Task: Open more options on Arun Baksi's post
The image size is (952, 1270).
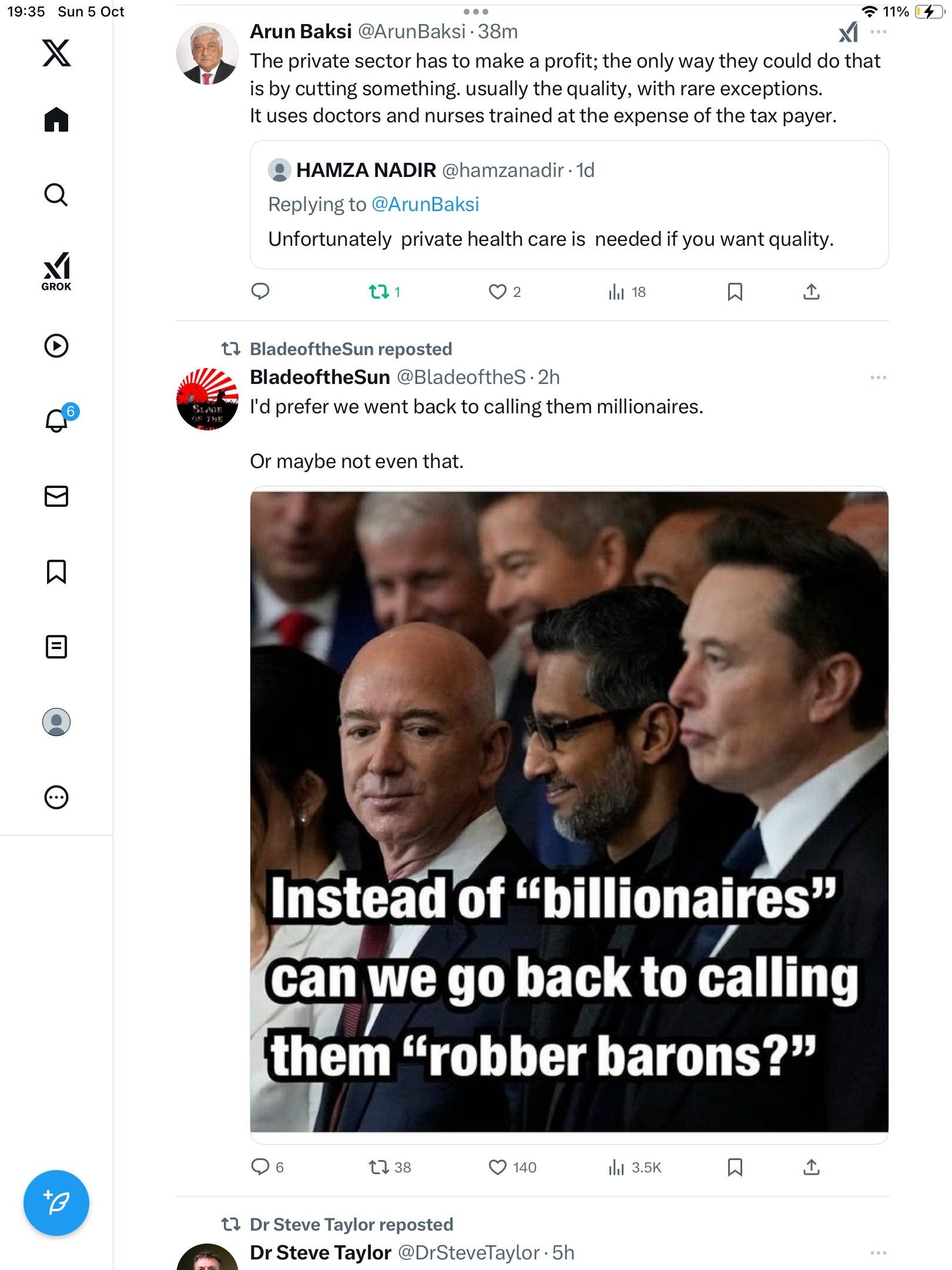Action: pyautogui.click(x=878, y=32)
